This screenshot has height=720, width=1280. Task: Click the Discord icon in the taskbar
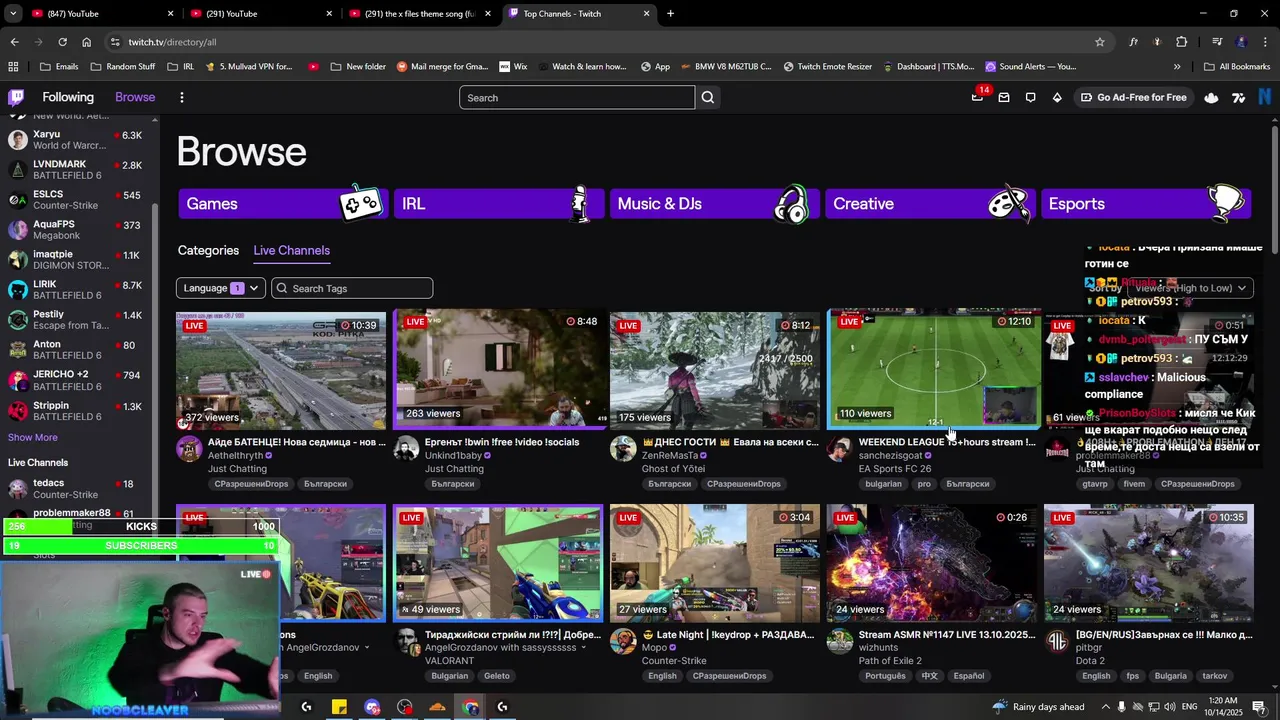[372, 707]
